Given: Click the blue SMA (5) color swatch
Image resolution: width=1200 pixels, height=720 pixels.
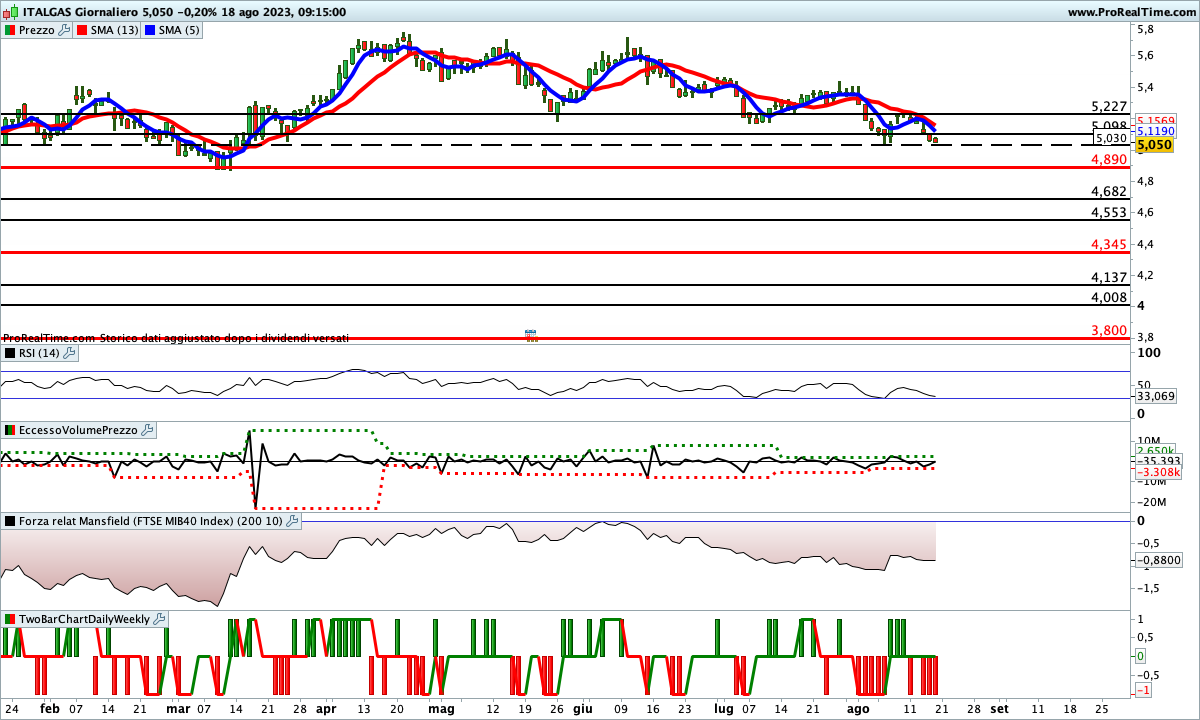Looking at the screenshot, I should [150, 30].
